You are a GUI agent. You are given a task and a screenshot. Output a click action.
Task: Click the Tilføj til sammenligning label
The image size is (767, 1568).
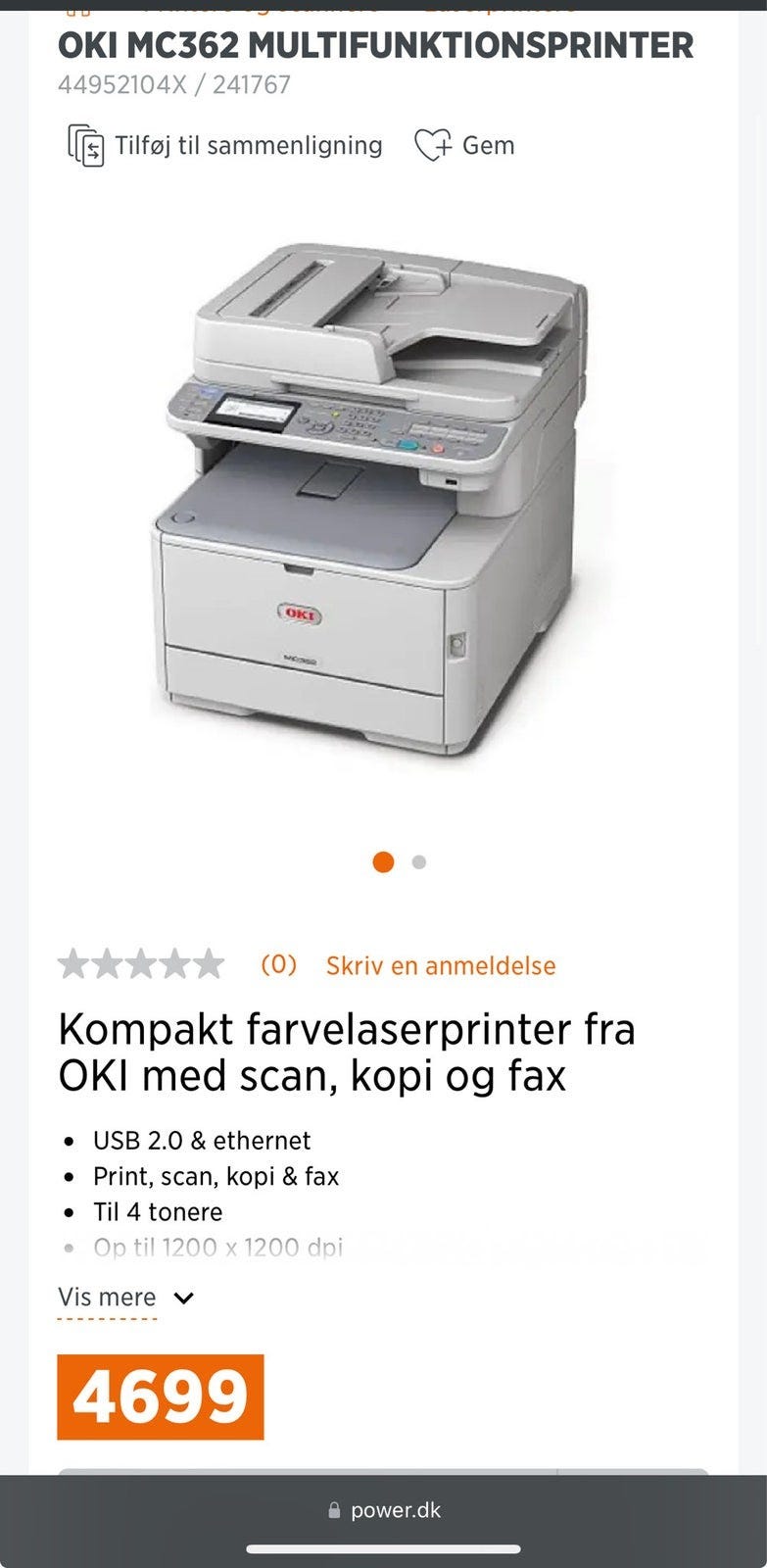[x=249, y=145]
